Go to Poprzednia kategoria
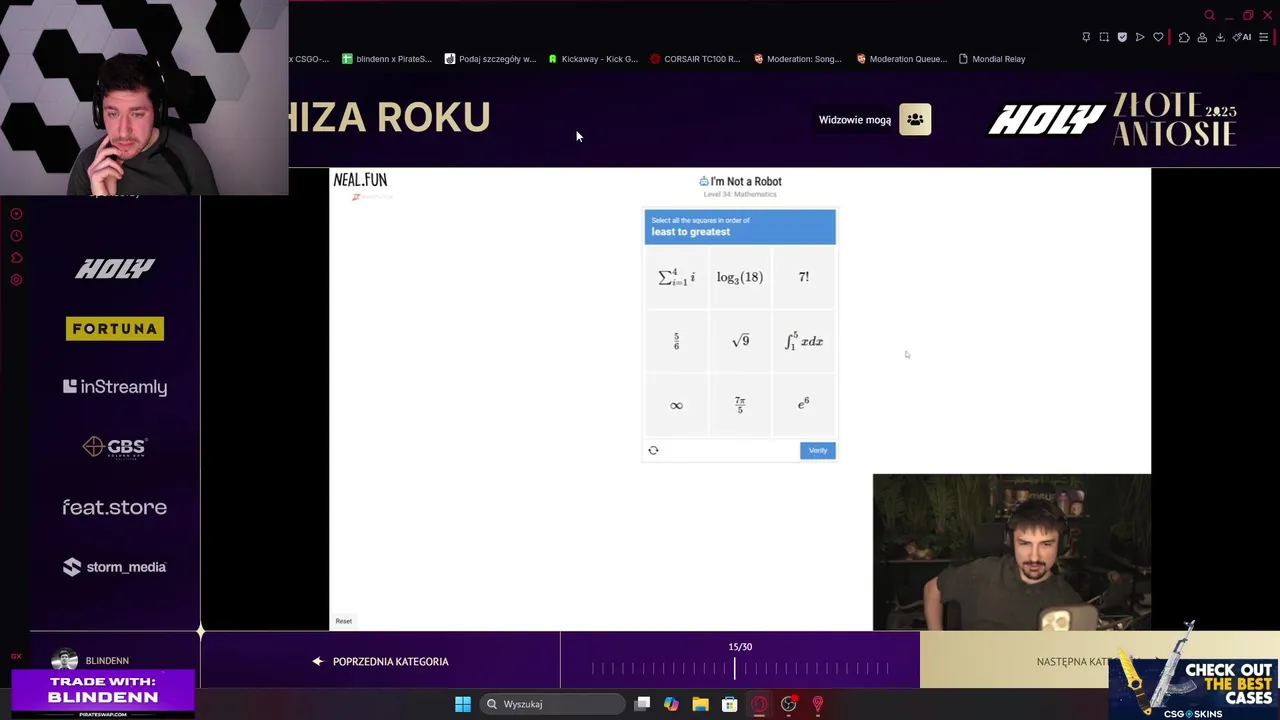 pyautogui.click(x=380, y=661)
